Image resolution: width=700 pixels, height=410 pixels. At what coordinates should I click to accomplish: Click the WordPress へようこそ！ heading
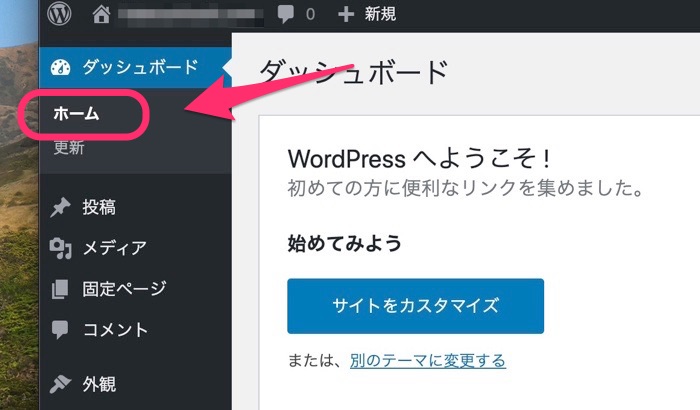click(419, 159)
